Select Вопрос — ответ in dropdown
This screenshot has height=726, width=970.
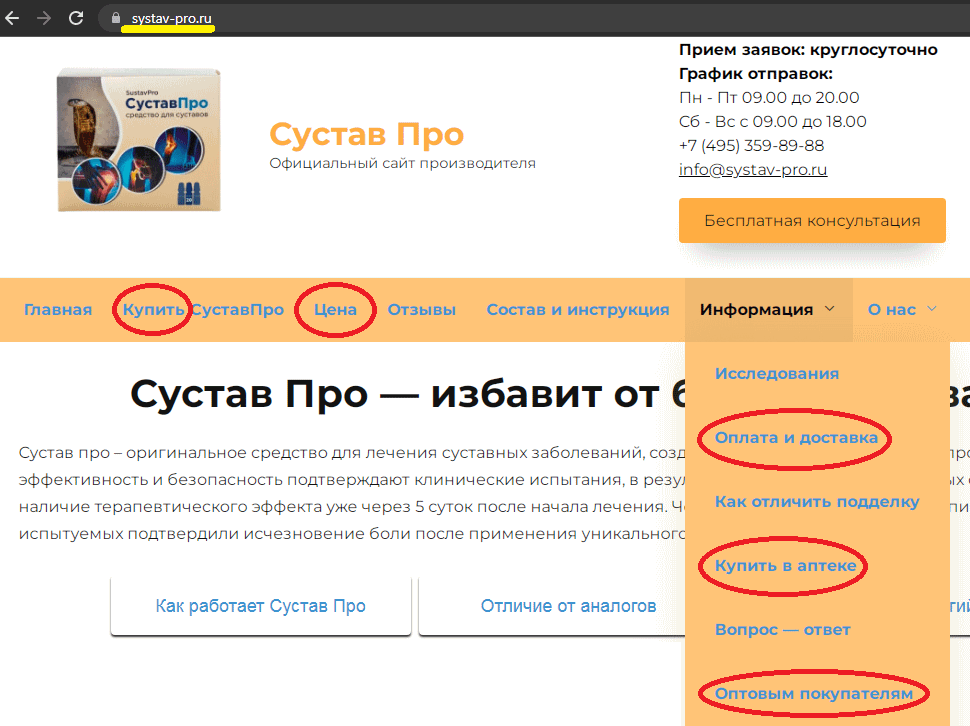coord(783,630)
